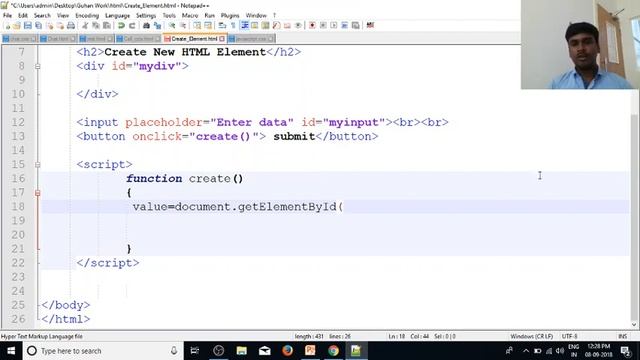Image resolution: width=640 pixels, height=360 pixels.
Task: Click the vertical scrollbar down arrow
Action: coord(634,325)
